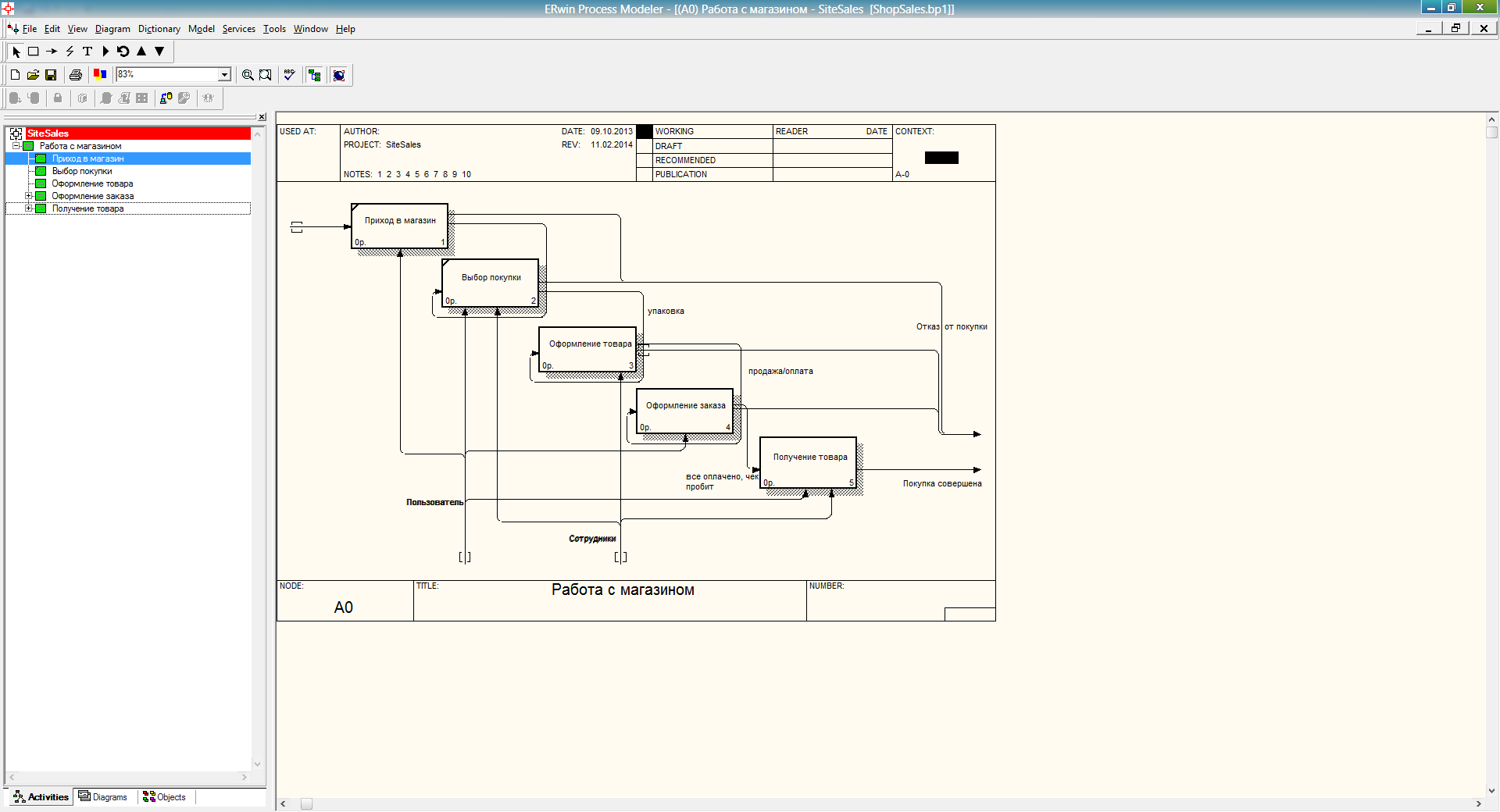The height and width of the screenshot is (812, 1500).
Task: Expand the Оформление заказа tree node
Action: (29, 196)
